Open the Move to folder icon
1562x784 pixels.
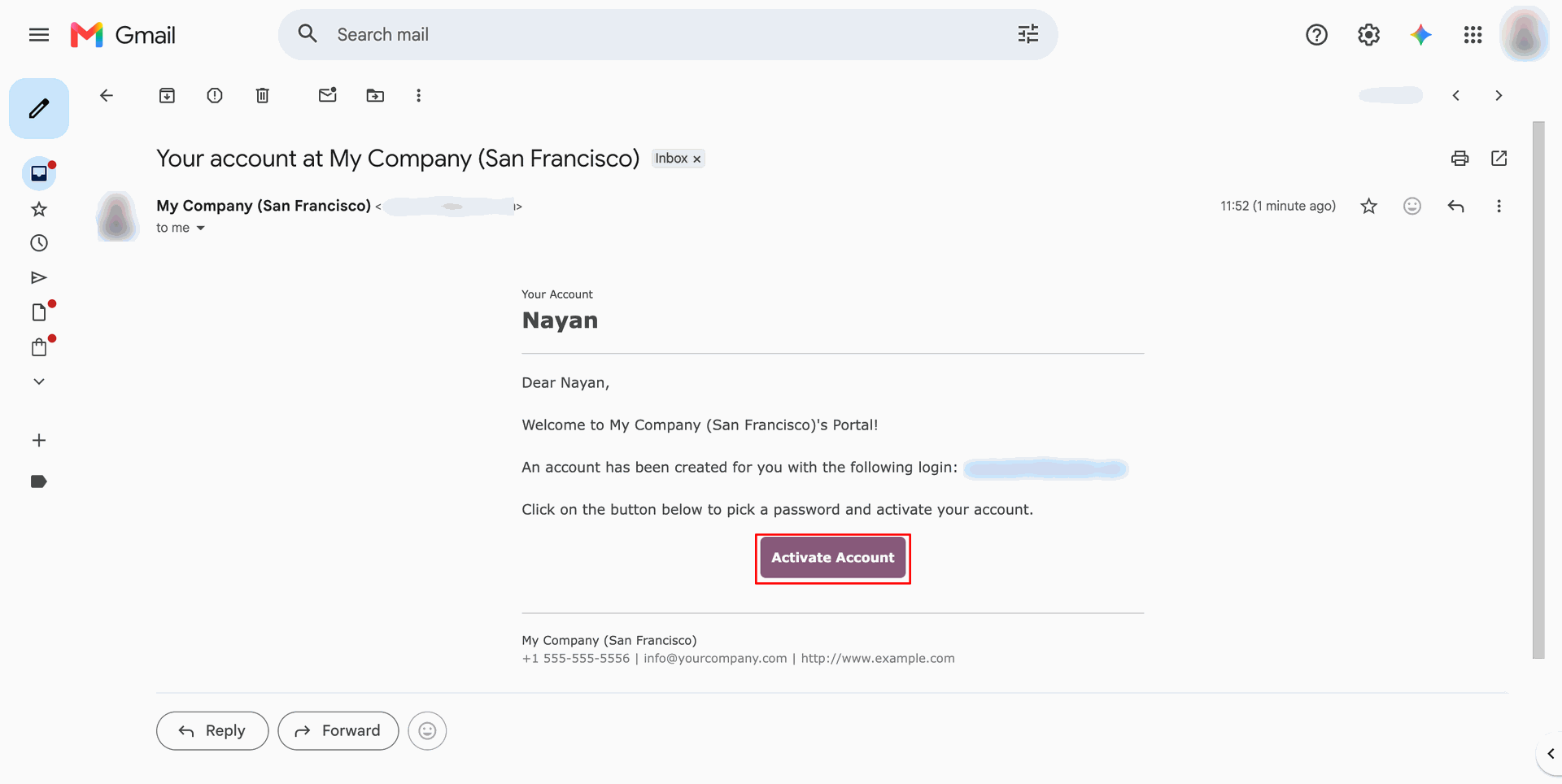coord(375,96)
